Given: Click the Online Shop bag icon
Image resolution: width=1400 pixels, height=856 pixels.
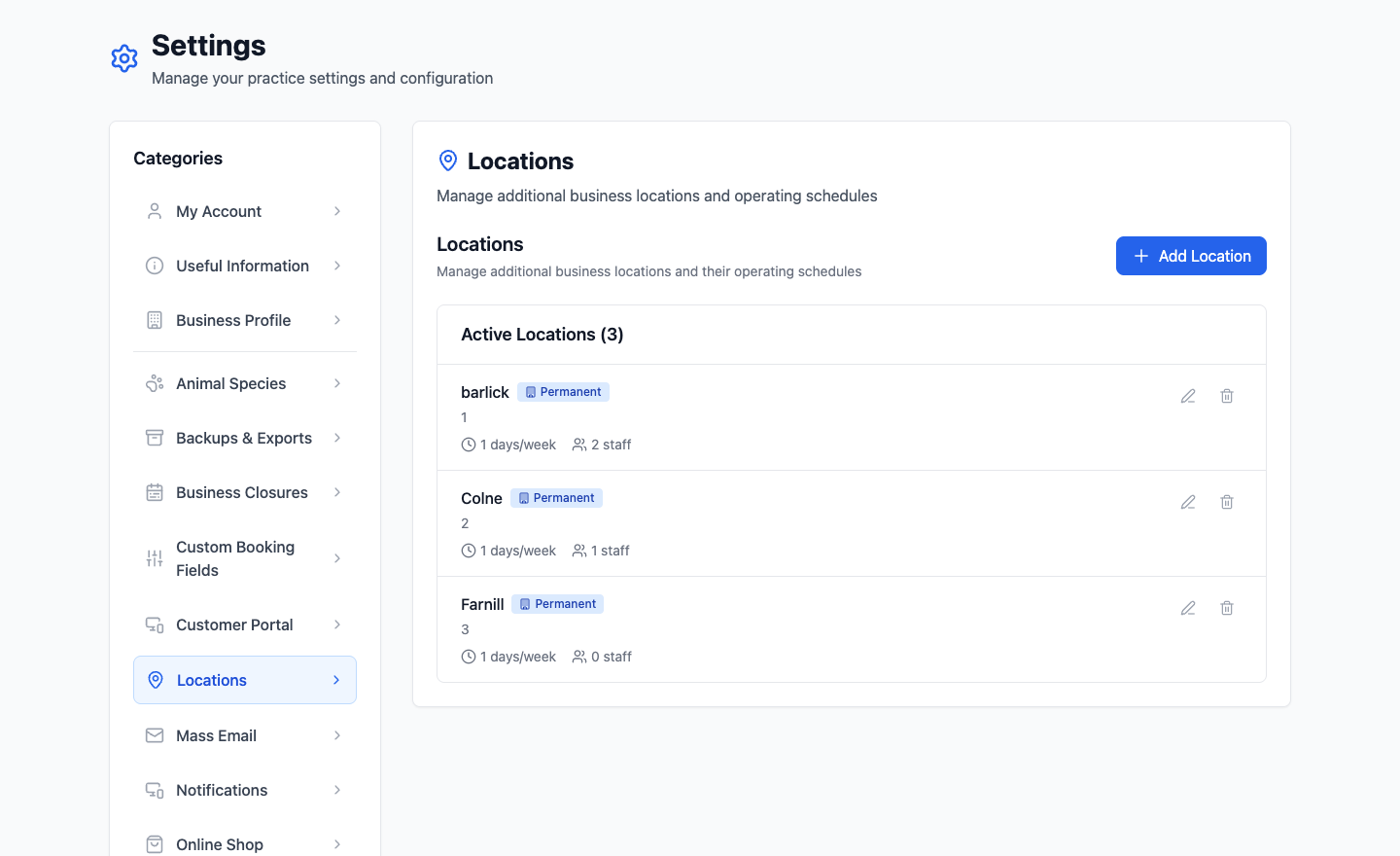Looking at the screenshot, I should pos(155,844).
